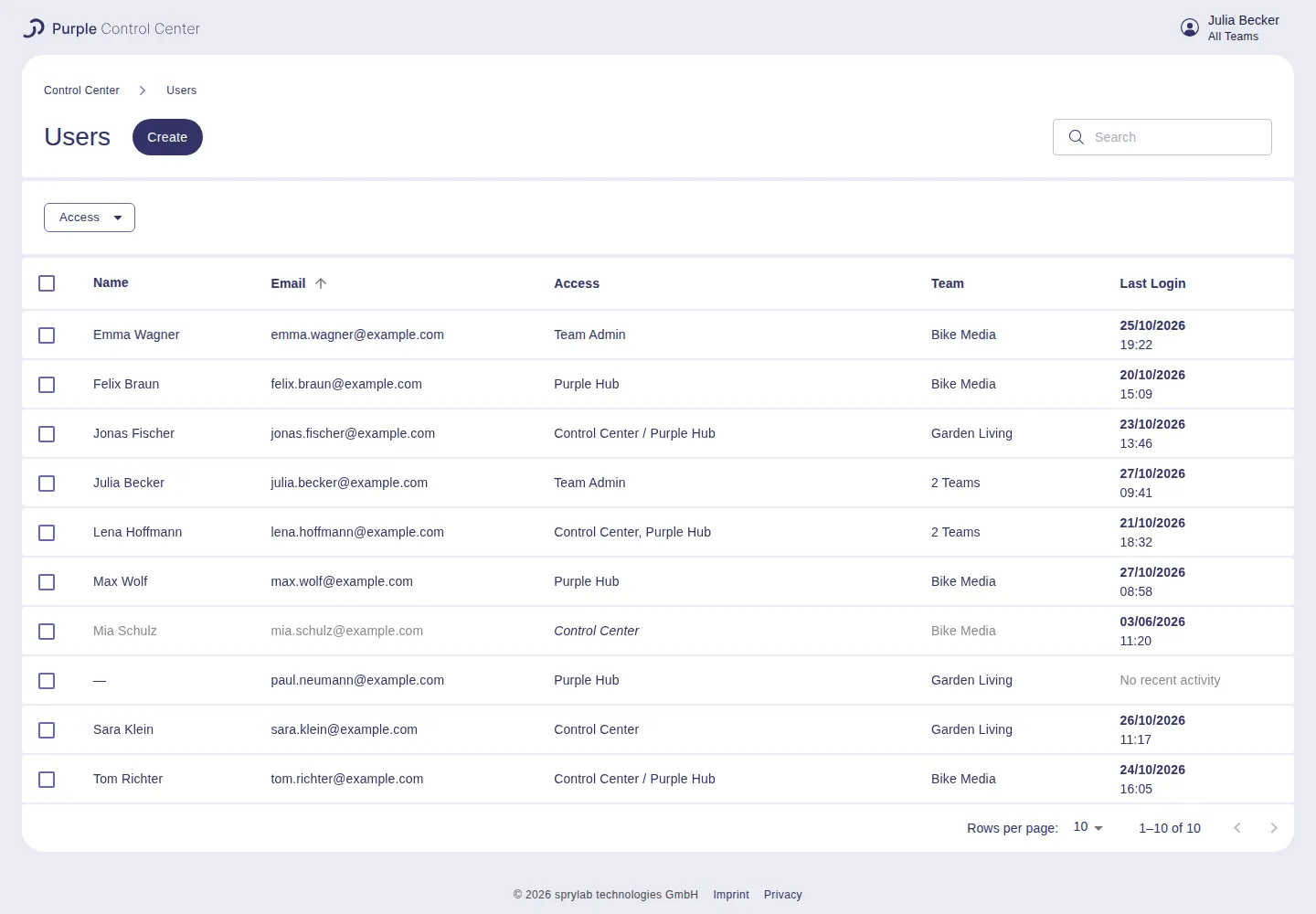Open the Privacy footer link
This screenshot has height=914, width=1316.
pos(783,895)
